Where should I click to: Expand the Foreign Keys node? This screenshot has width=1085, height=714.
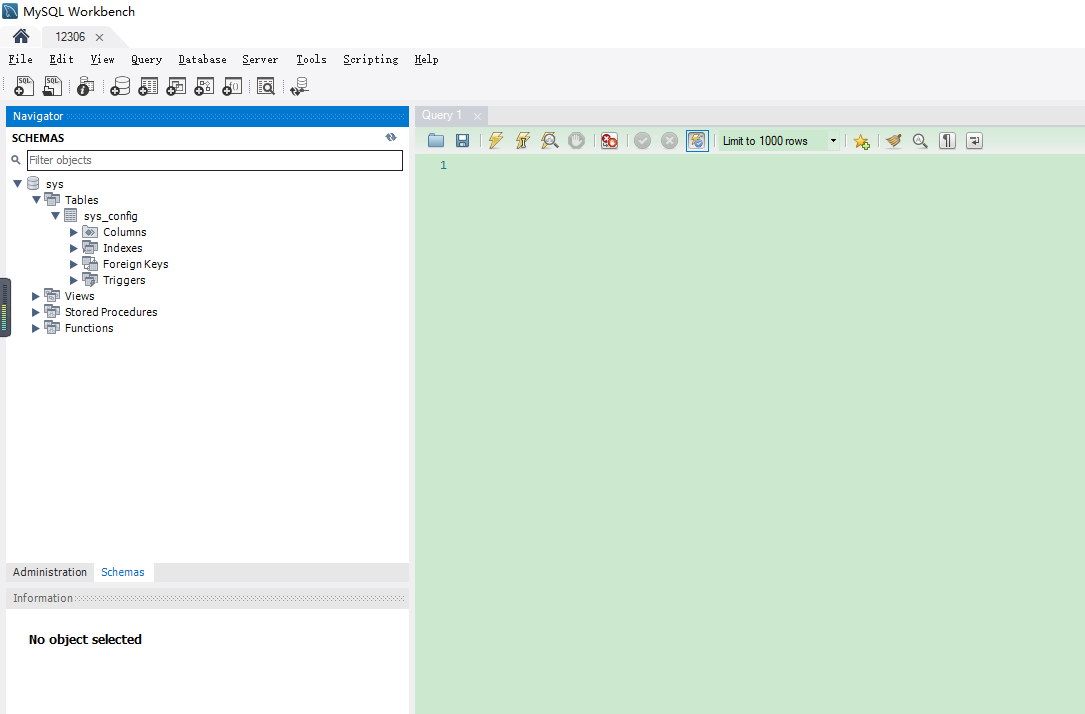coord(73,264)
